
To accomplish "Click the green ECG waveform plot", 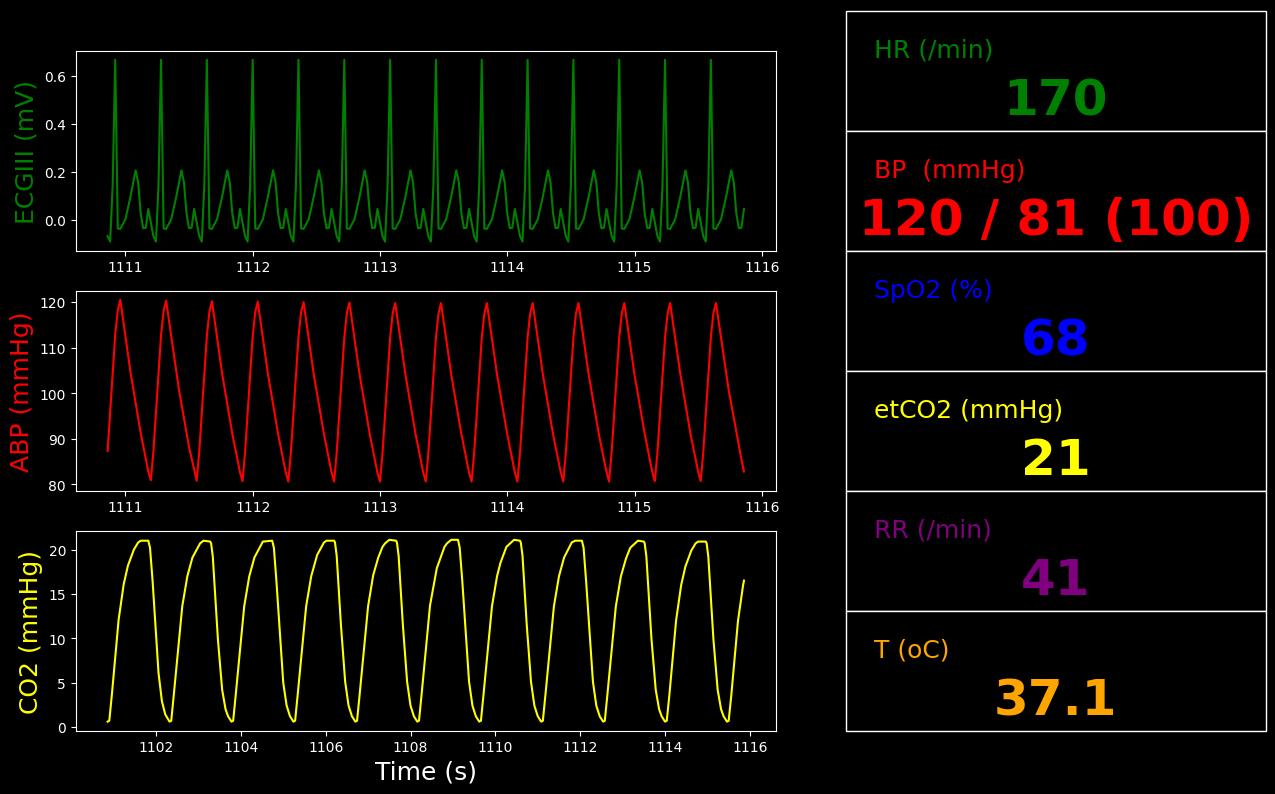I will click(x=426, y=151).
